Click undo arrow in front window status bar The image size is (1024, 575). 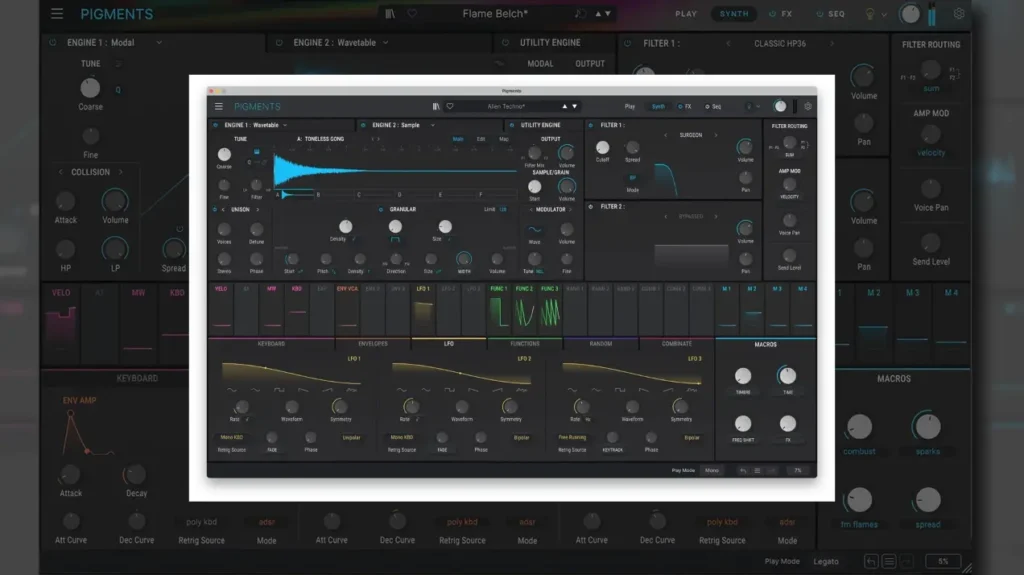click(743, 470)
